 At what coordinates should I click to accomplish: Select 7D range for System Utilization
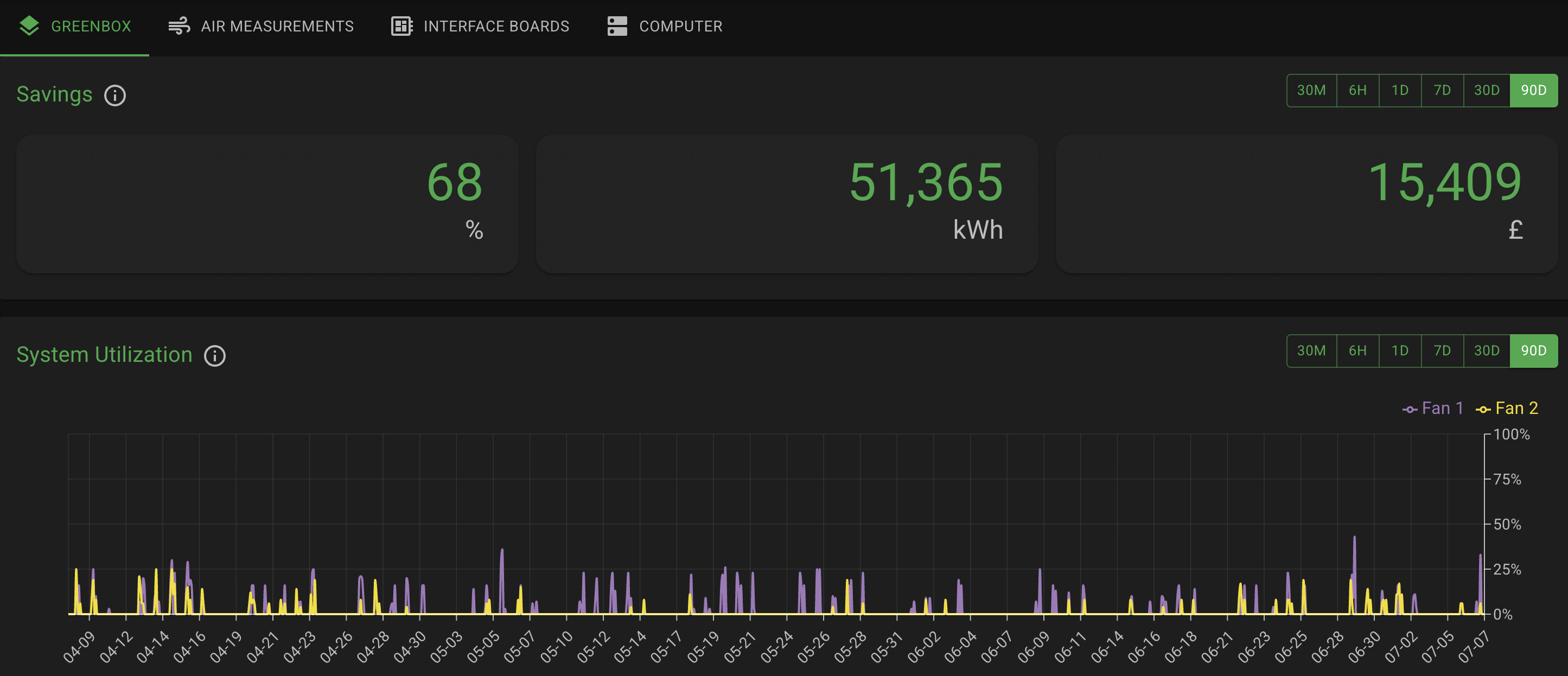1442,351
